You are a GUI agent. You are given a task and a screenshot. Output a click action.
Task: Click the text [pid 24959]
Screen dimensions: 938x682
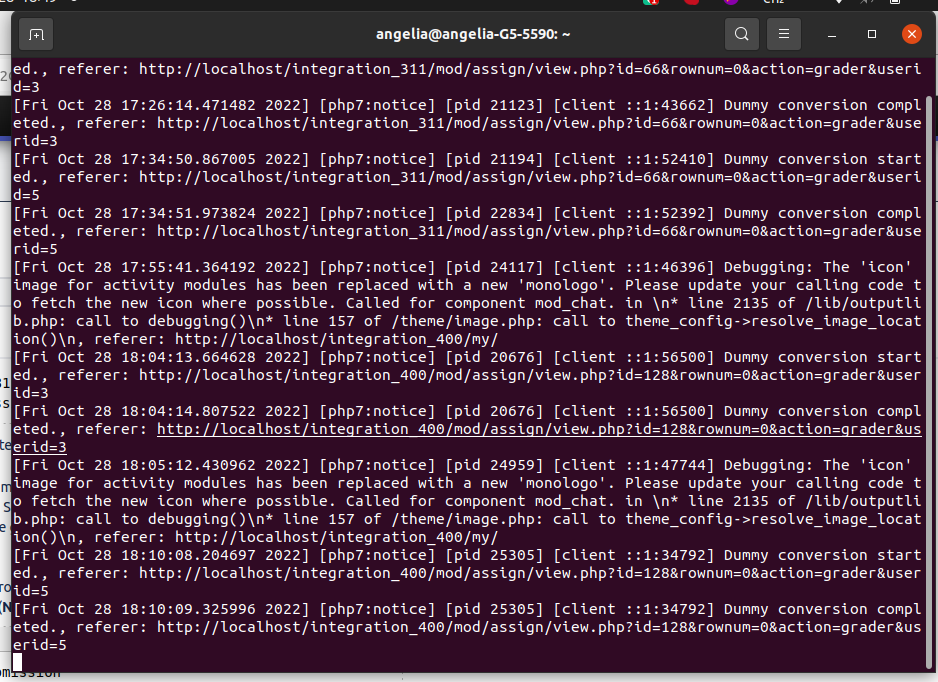click(494, 465)
